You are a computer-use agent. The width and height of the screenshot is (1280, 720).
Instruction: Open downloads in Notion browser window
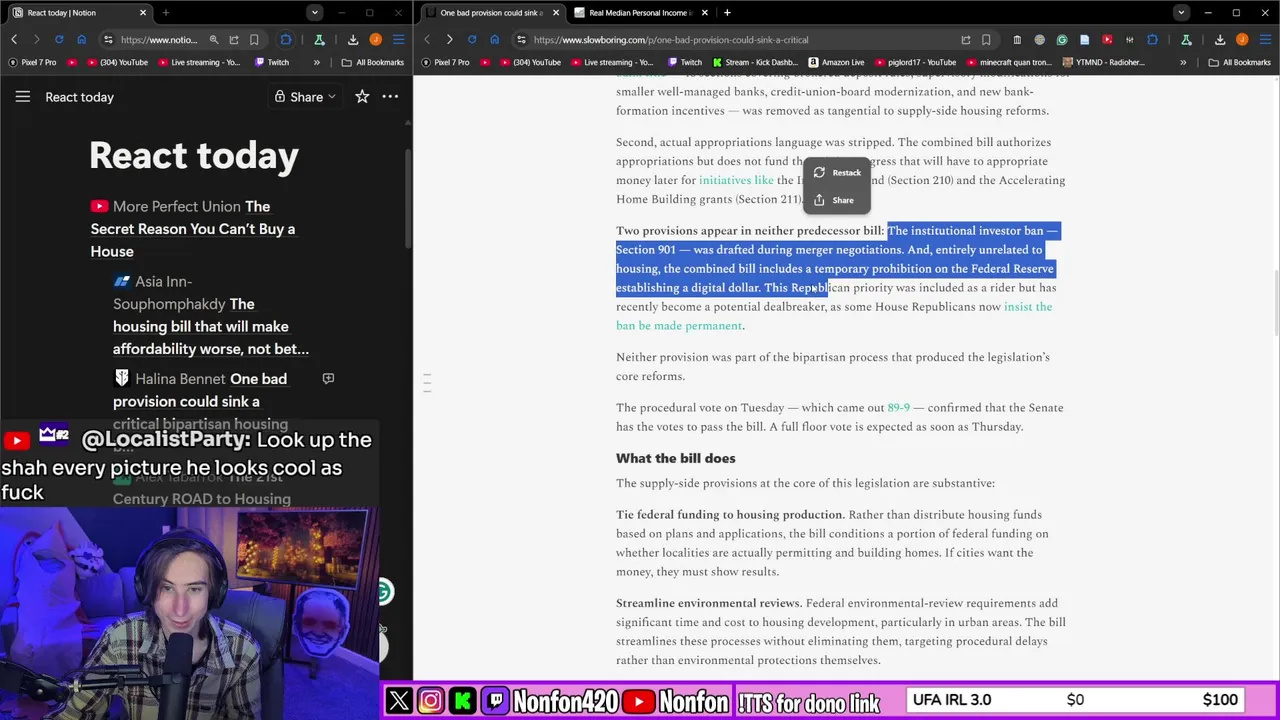(353, 40)
